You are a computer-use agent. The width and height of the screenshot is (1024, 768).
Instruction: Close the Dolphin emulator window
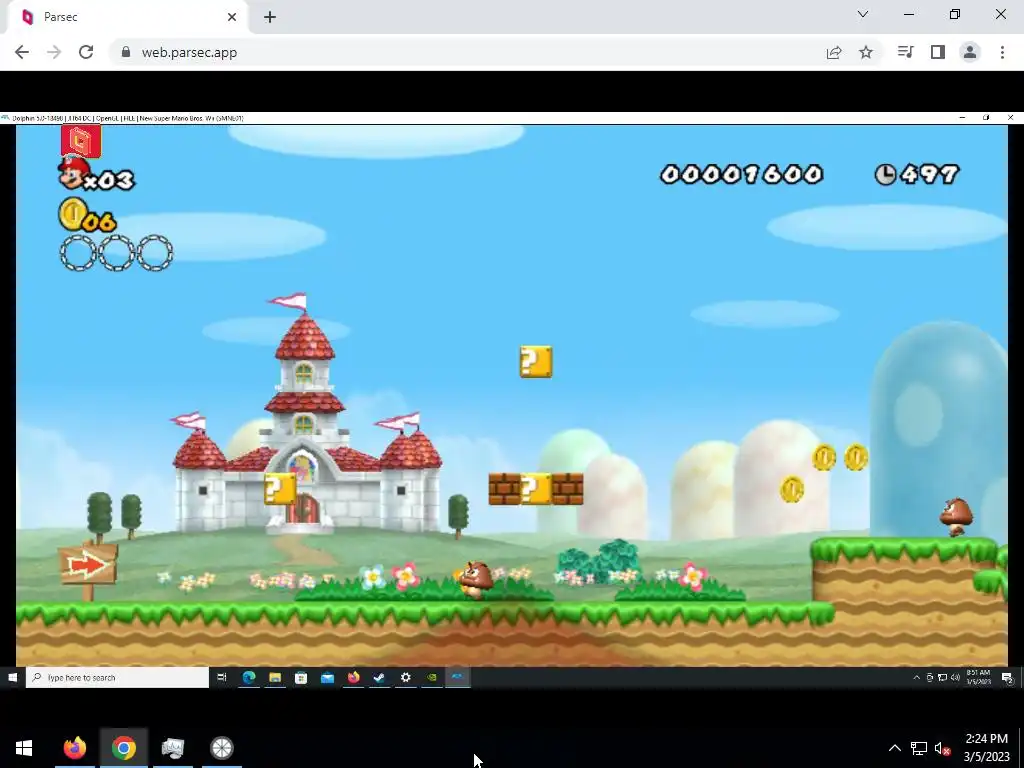coord(1010,118)
